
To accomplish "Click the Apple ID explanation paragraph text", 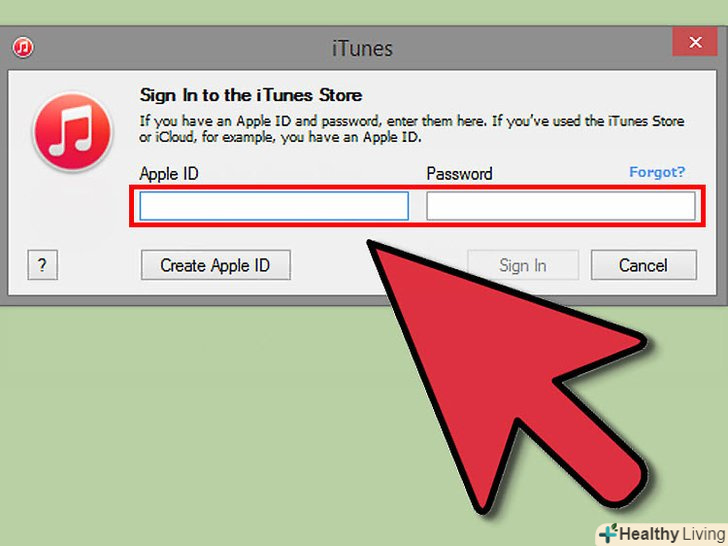I will [412, 129].
